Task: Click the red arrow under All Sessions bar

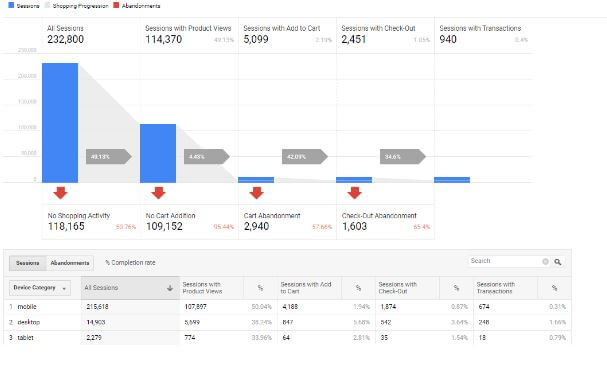Action: click(60, 193)
